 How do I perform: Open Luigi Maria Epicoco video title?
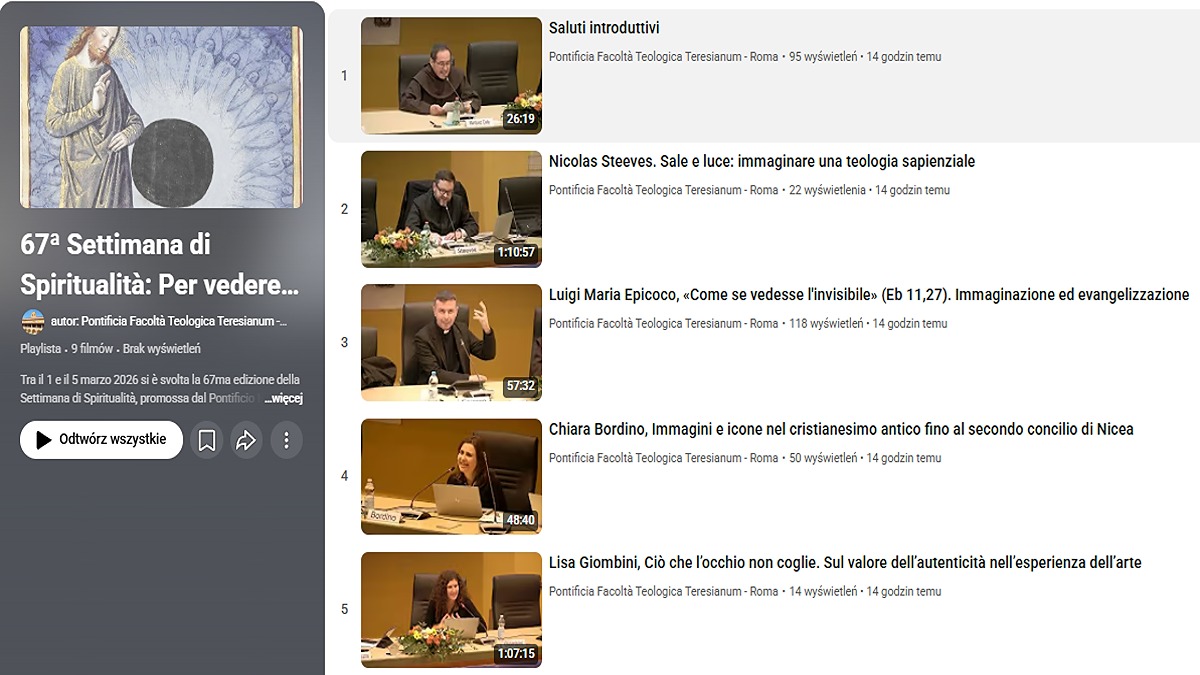(868, 294)
